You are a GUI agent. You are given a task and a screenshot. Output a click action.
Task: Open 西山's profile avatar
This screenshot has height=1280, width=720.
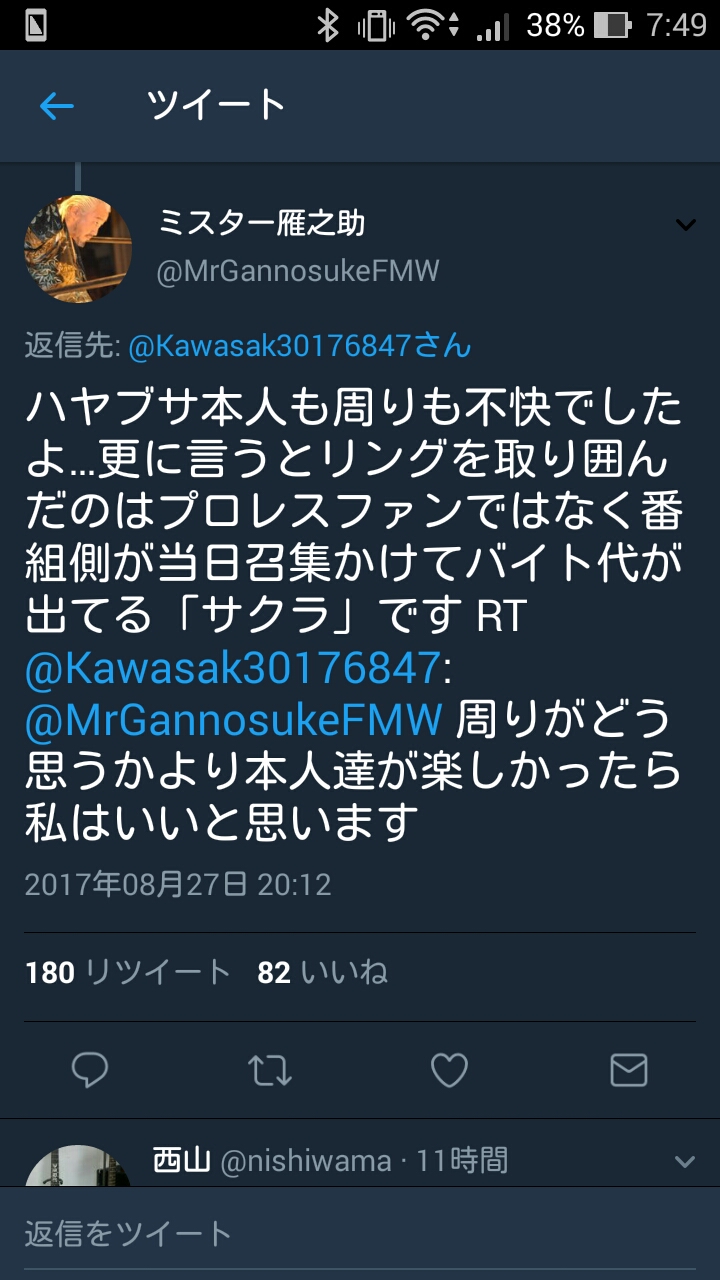(x=78, y=1166)
